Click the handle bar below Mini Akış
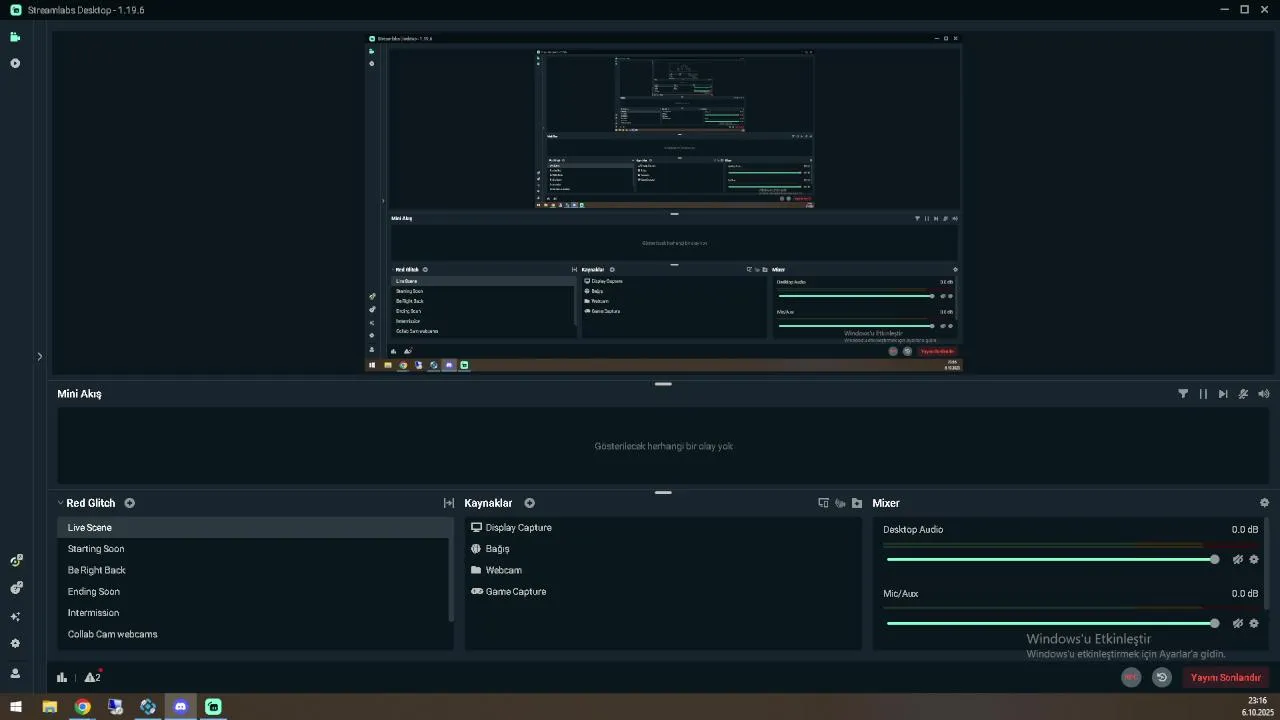This screenshot has width=1280, height=720. [663, 492]
